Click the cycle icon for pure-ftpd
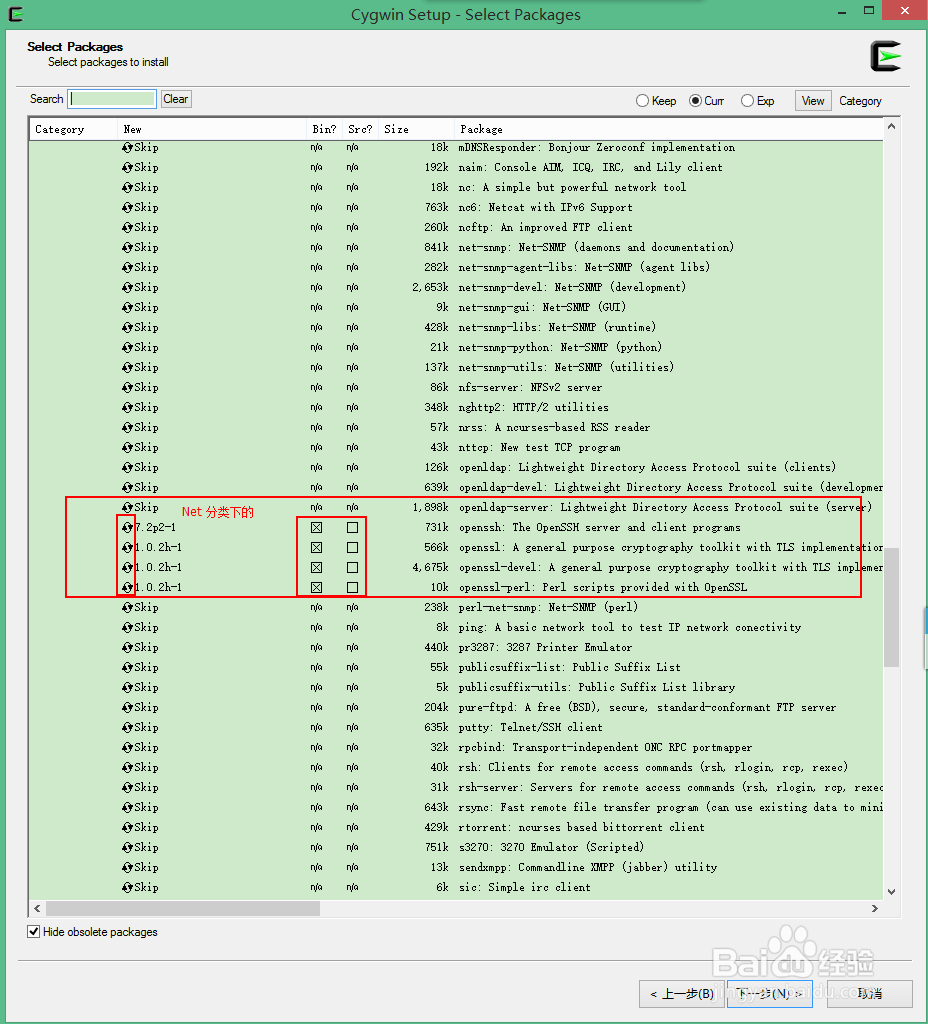The height and width of the screenshot is (1024, 928). (x=127, y=707)
